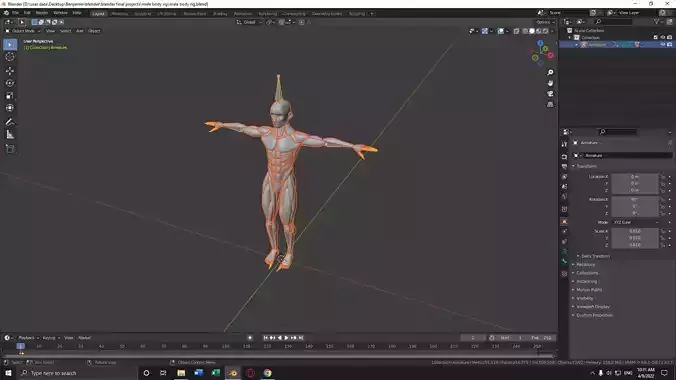Screen dimensions: 676x380
Task: Toggle Location X lock icon
Action: 663,177
